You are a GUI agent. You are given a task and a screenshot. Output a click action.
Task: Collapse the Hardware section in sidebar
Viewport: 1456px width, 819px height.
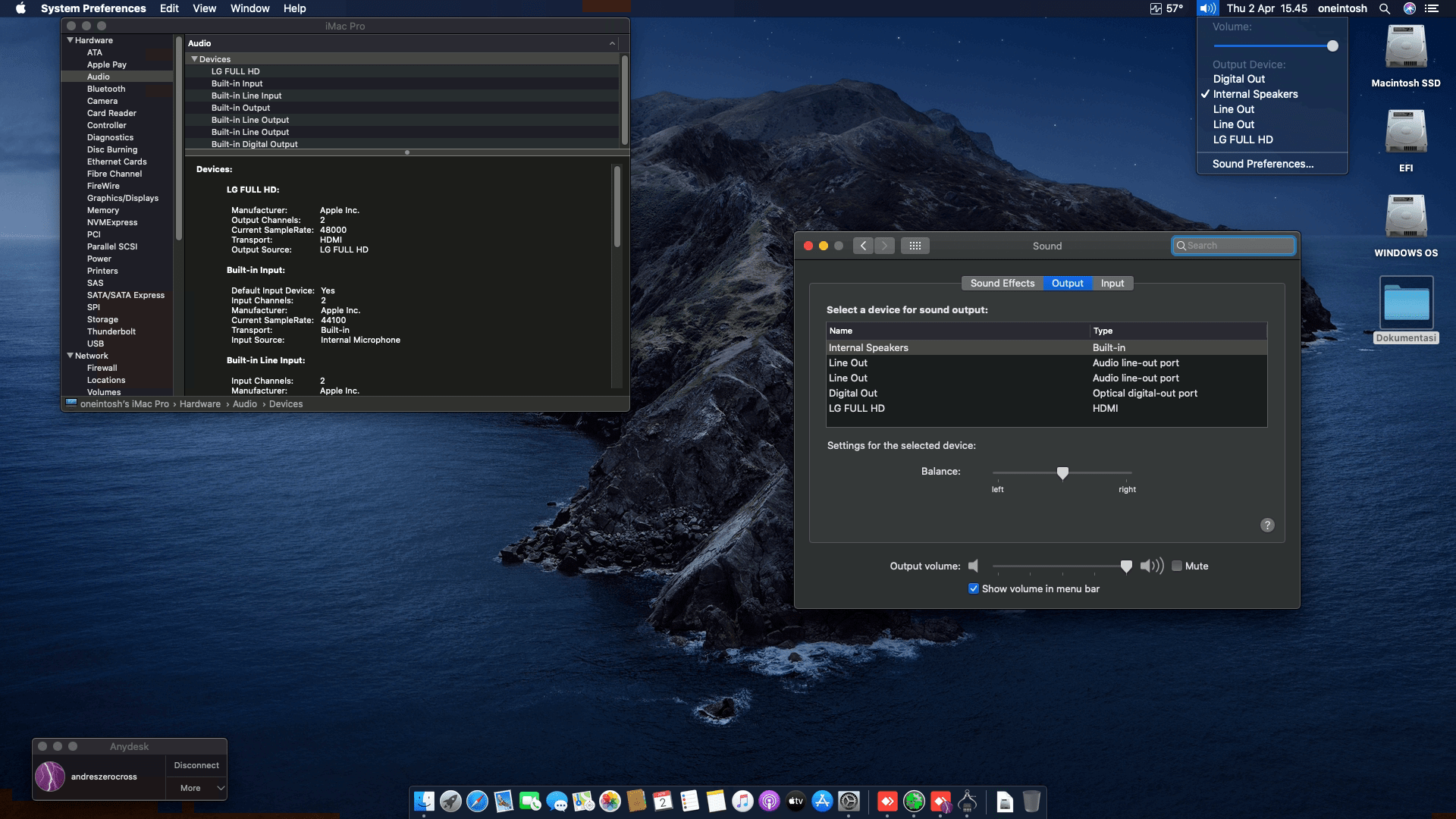click(71, 40)
